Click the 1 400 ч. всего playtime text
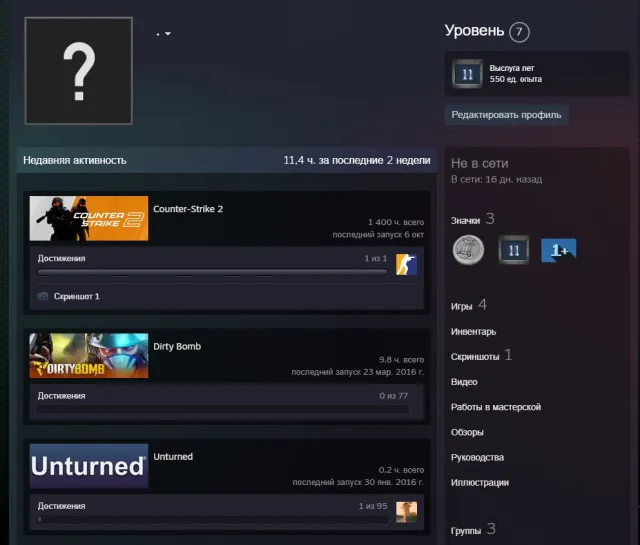640x545 pixels. 396,222
